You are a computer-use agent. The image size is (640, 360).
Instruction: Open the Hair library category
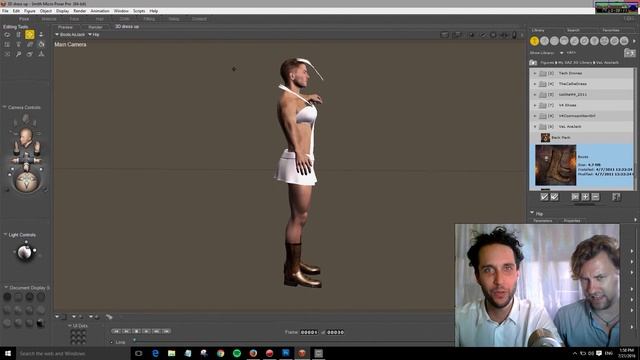(x=564, y=41)
